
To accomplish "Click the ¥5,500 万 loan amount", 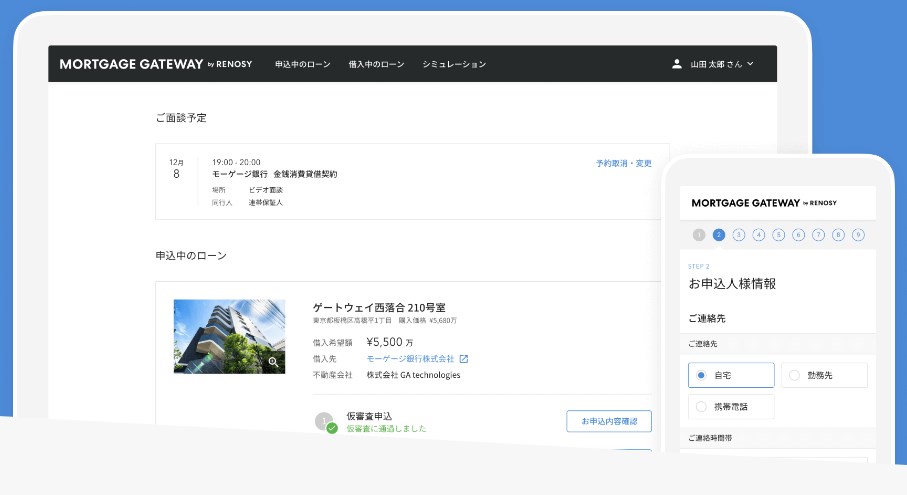I will (390, 342).
